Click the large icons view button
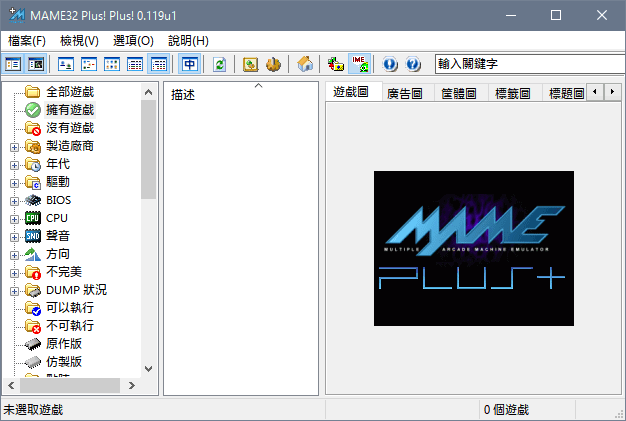Screen dimensions: 626x421 tap(65, 64)
